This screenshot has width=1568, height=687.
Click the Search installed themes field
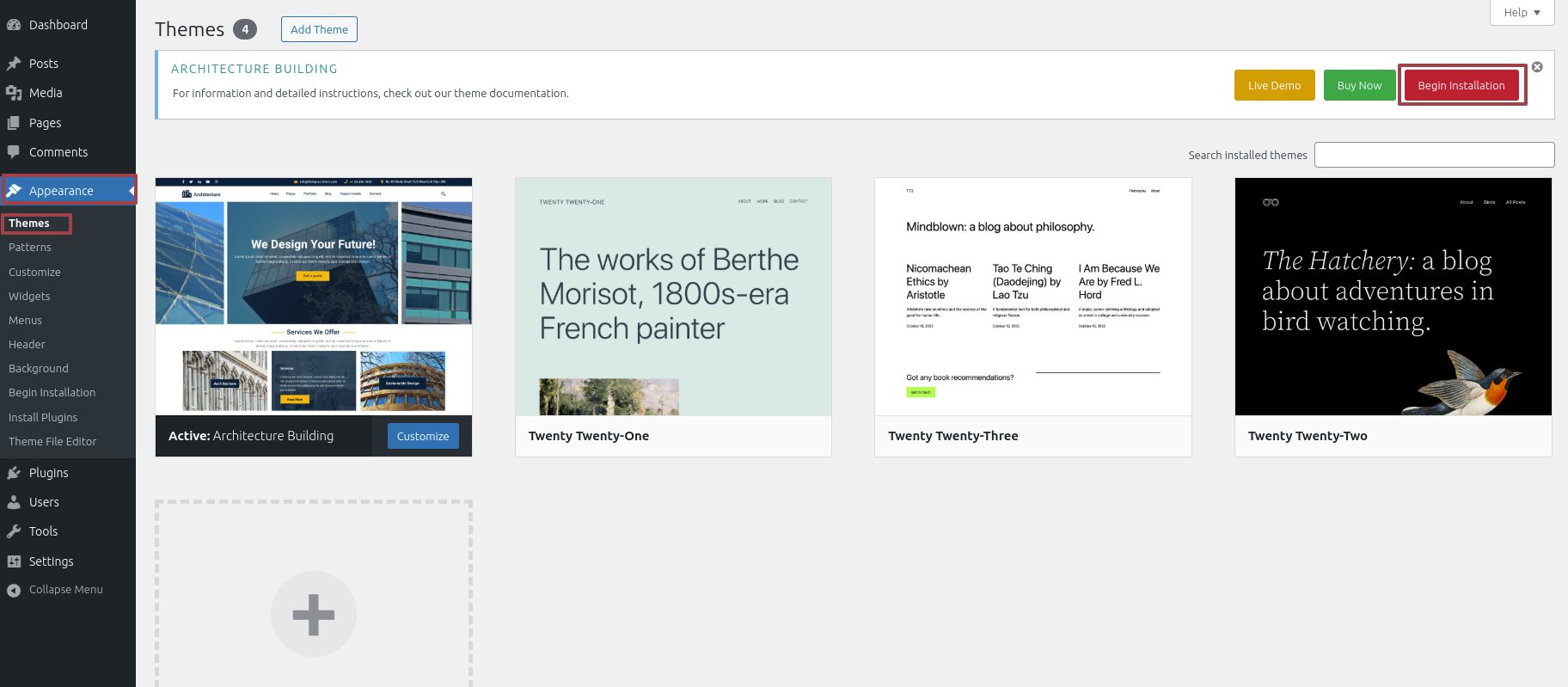coord(1435,155)
